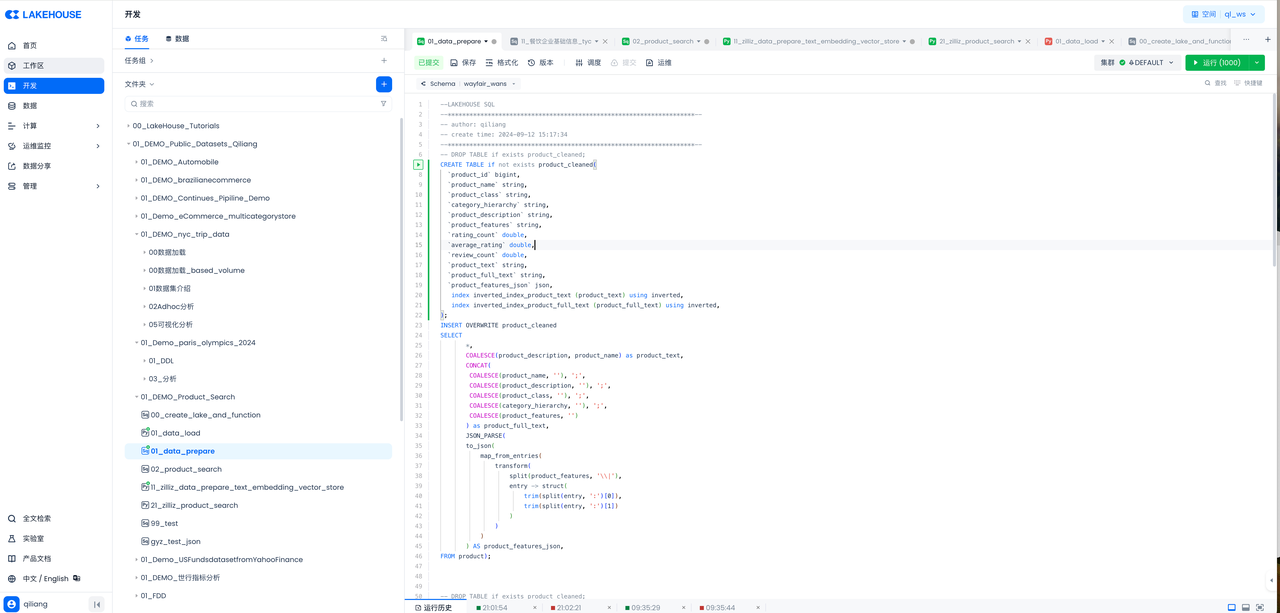Open the 02_product_search file in the tree
This screenshot has height=613, width=1280.
point(186,469)
